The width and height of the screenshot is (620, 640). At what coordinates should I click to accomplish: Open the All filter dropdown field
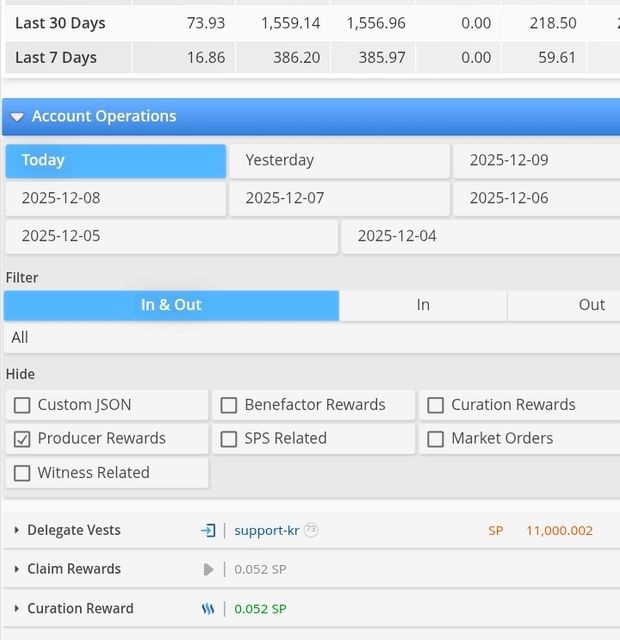tap(310, 338)
